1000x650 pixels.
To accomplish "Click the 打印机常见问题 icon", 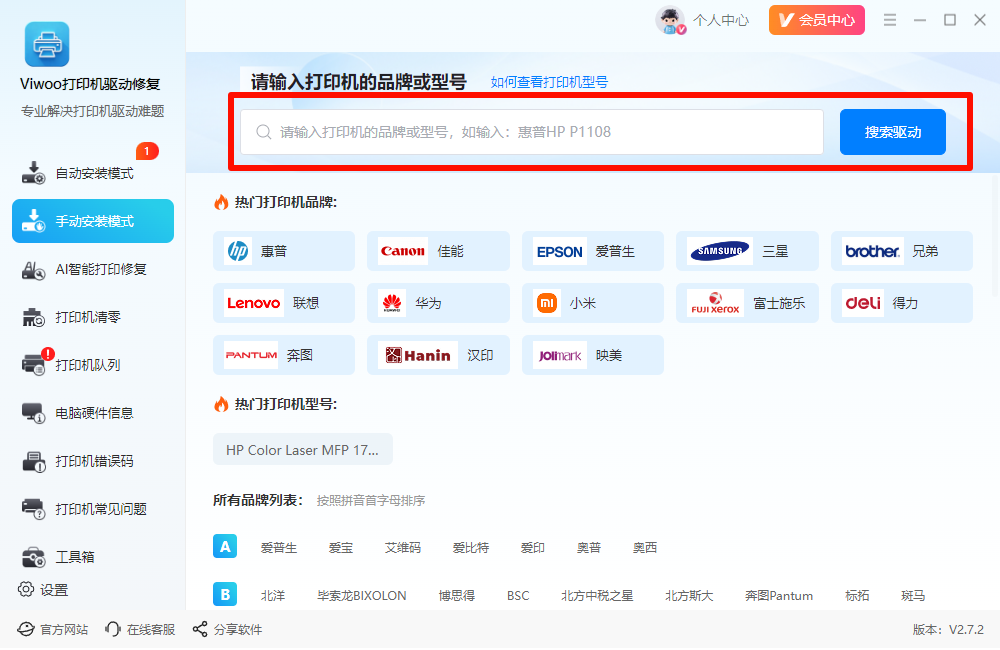I will coord(34,509).
